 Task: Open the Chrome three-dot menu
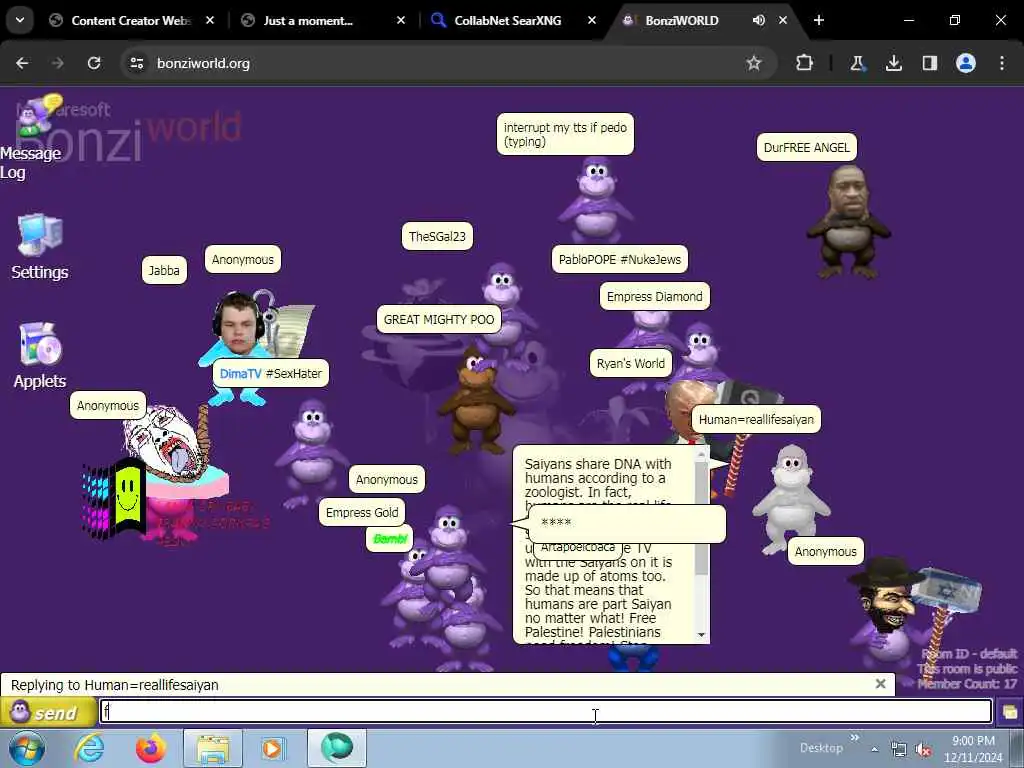[x=1002, y=63]
